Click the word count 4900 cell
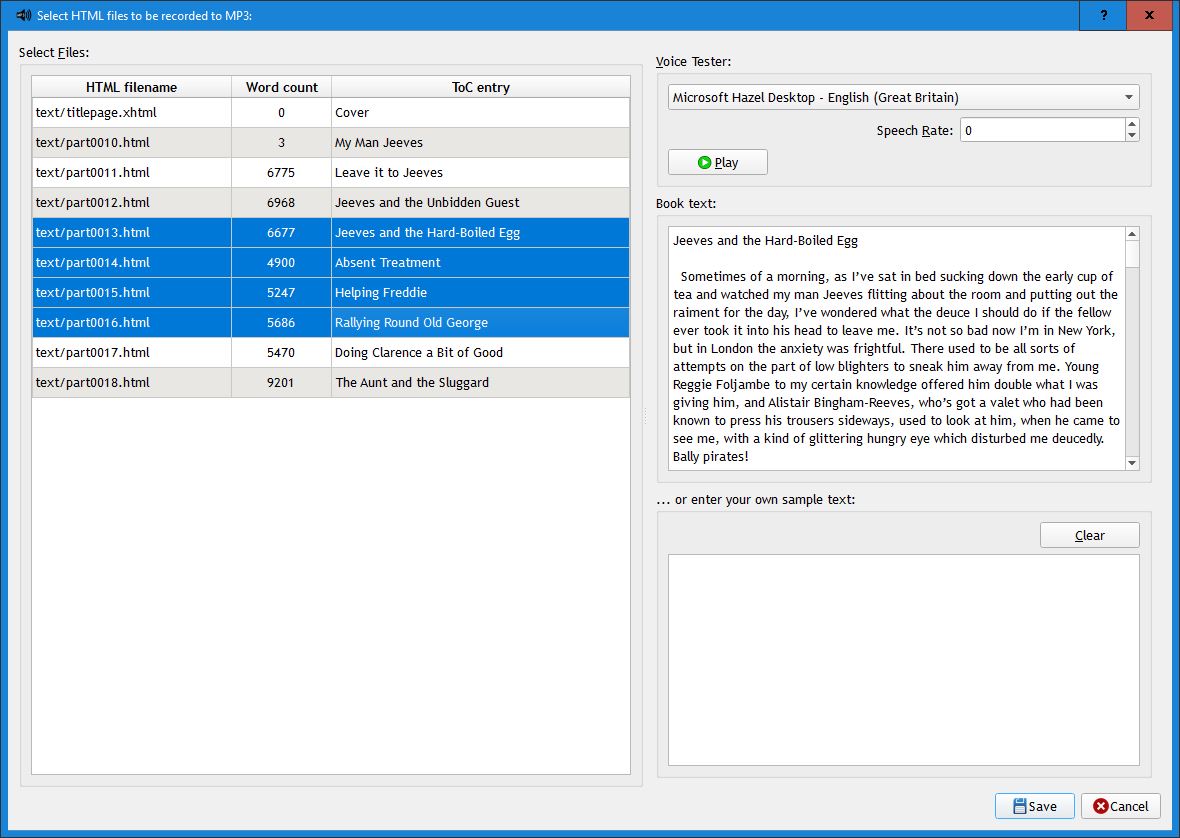The image size is (1180, 838). pos(281,263)
